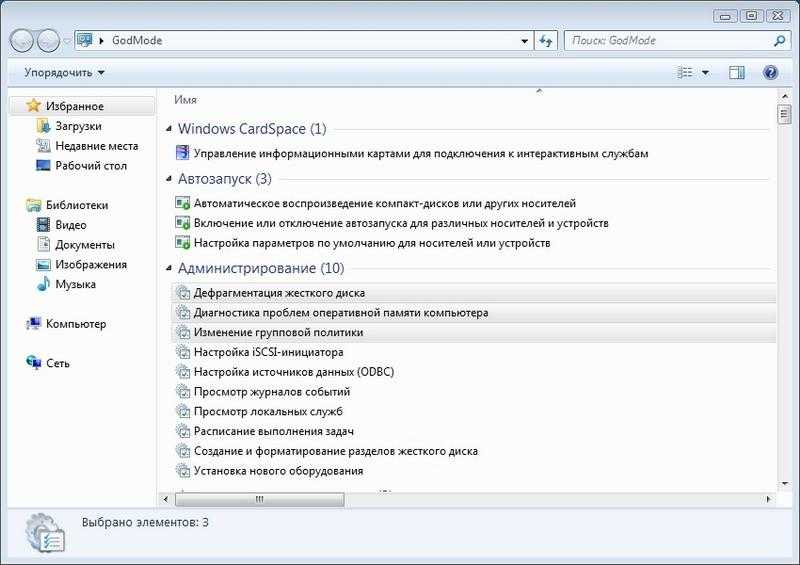
Task: Collapse the Администрирование group
Action: coord(169,268)
